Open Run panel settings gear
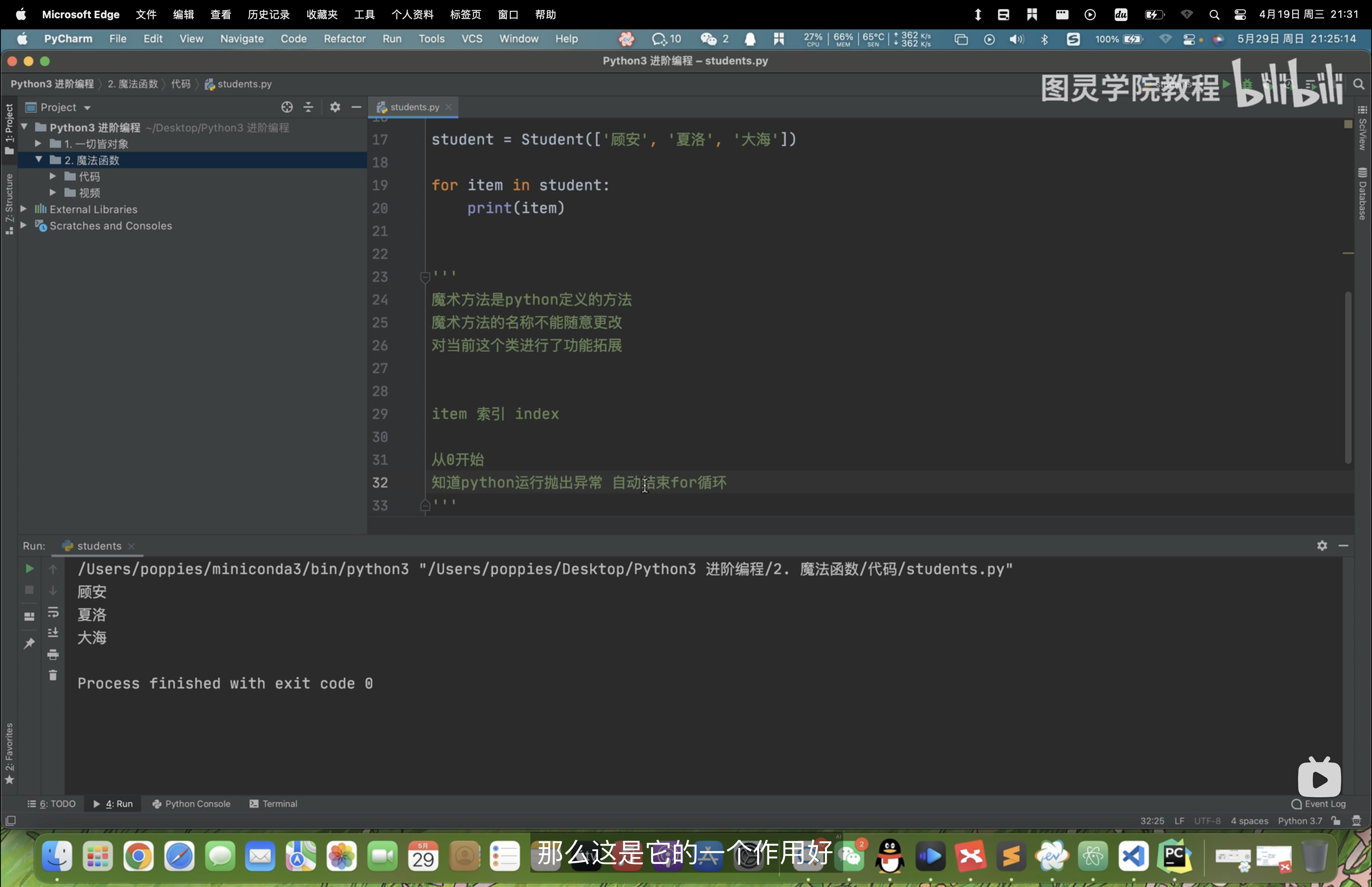The image size is (1372, 887). 1322,545
